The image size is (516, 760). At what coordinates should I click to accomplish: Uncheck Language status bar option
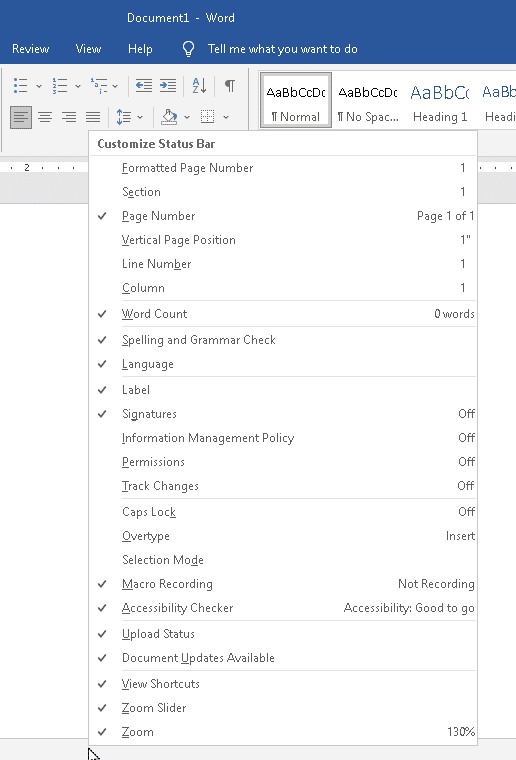(x=283, y=364)
